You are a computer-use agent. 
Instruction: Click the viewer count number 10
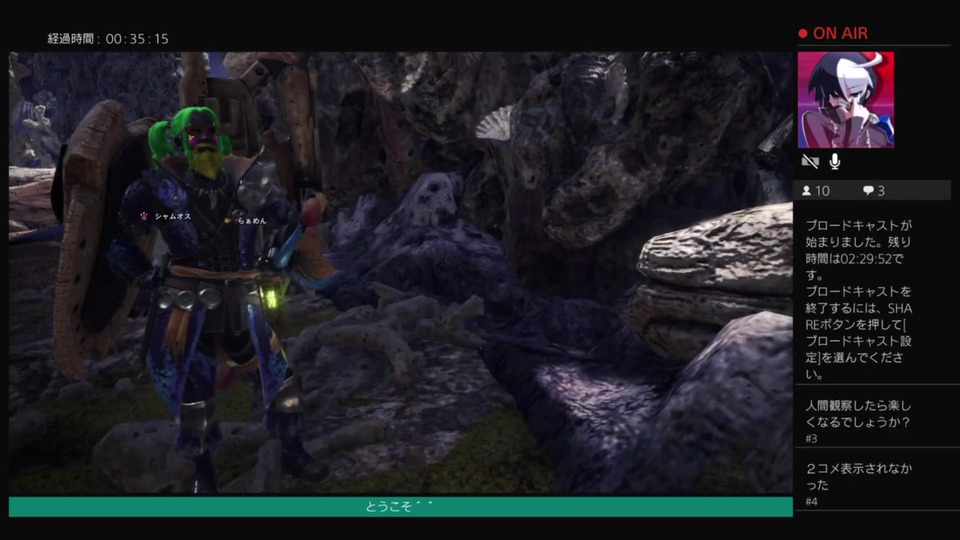822,191
